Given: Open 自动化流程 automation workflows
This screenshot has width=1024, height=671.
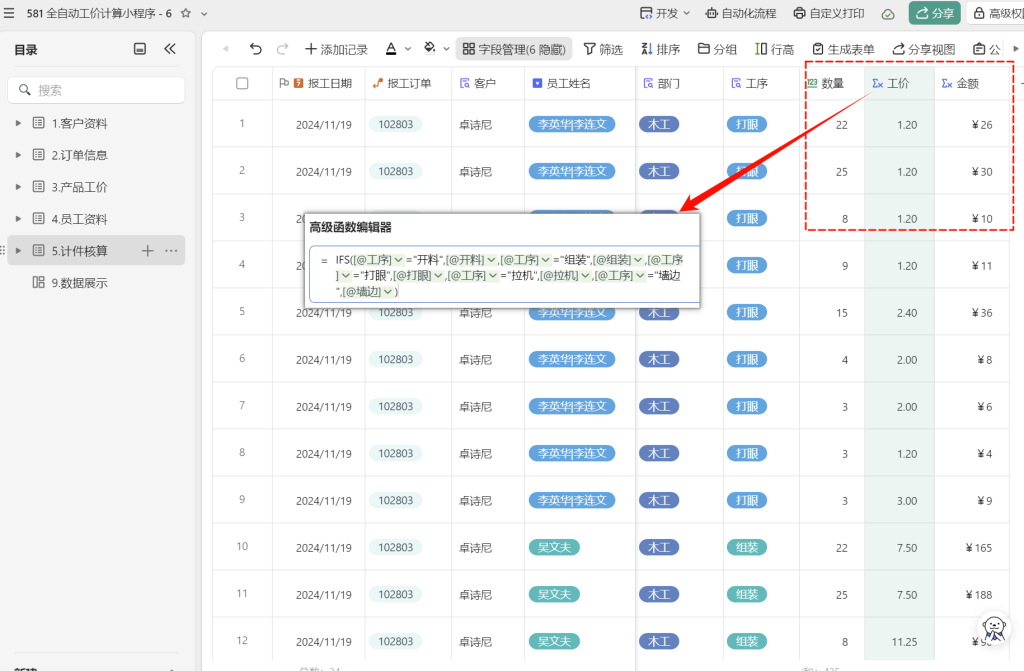Looking at the screenshot, I should pos(741,13).
